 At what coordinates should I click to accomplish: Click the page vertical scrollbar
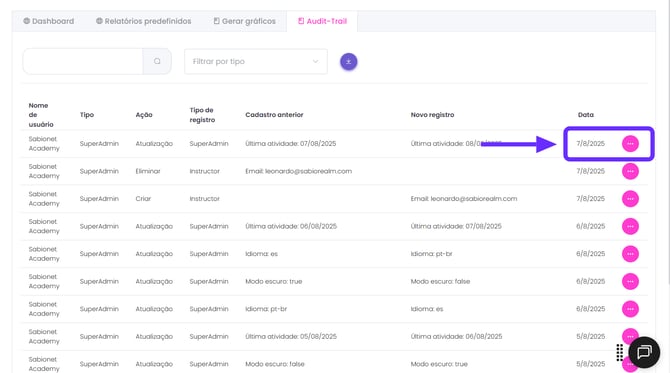[668, 141]
